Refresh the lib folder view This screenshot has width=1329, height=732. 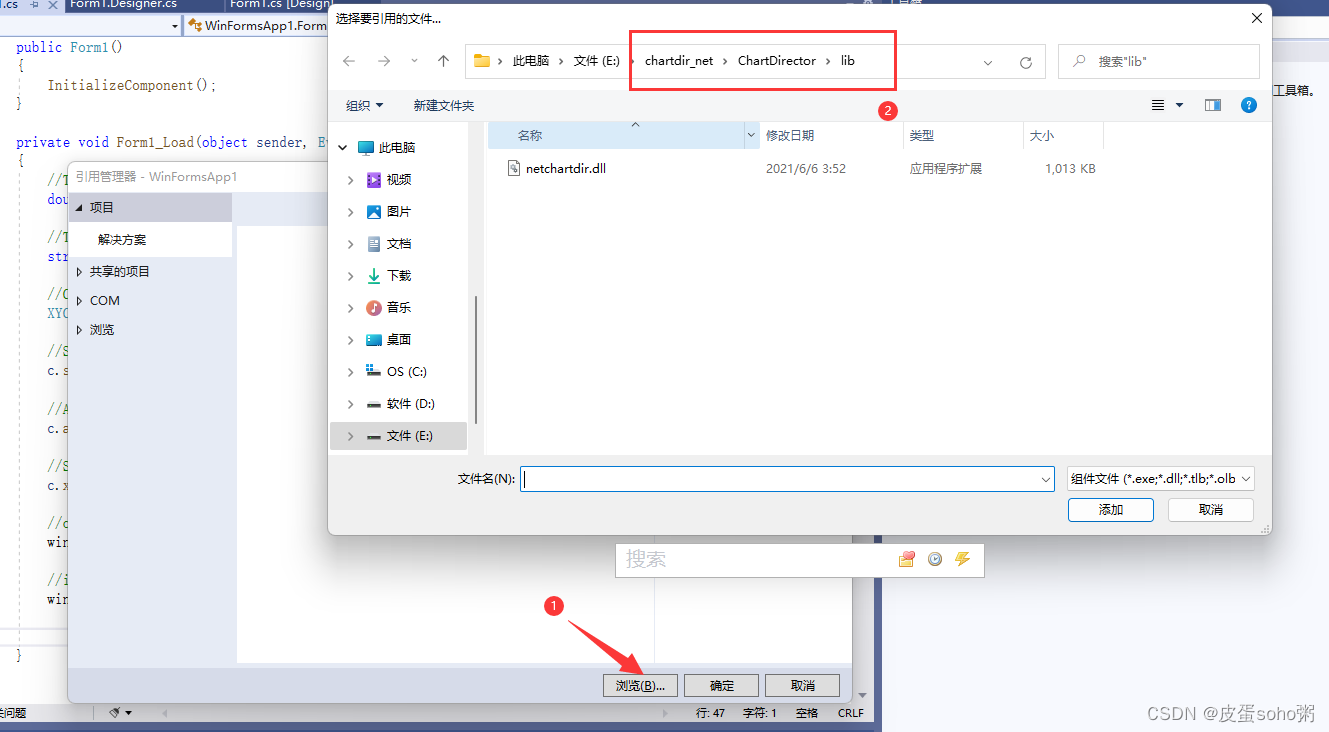[x=1026, y=61]
